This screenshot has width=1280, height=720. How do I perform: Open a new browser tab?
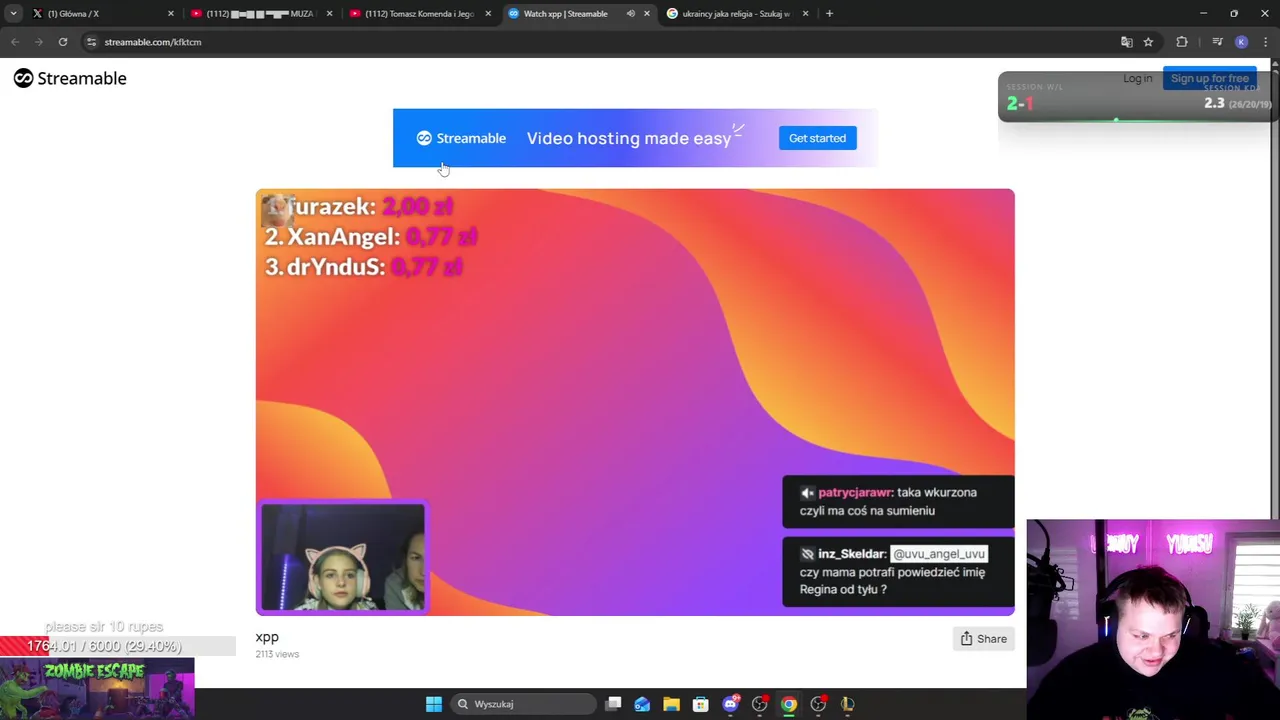pos(829,14)
